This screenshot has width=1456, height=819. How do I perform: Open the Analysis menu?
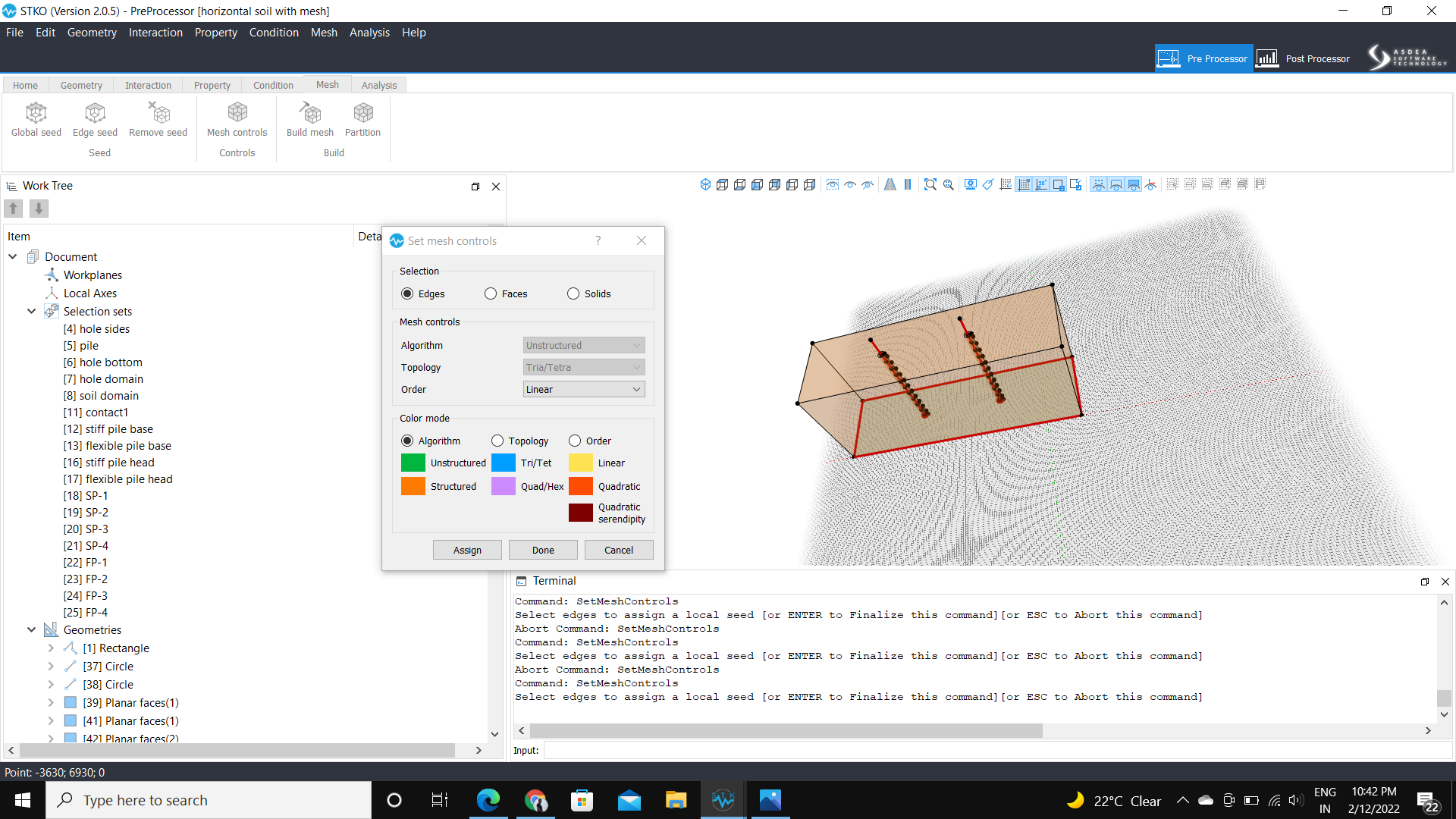tap(369, 33)
